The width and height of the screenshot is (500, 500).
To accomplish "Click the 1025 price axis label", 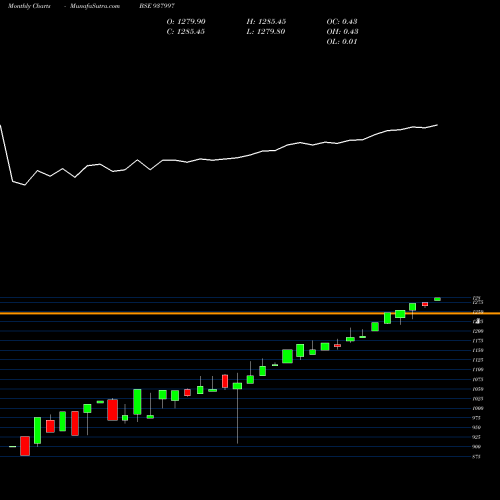I will [478, 399].
